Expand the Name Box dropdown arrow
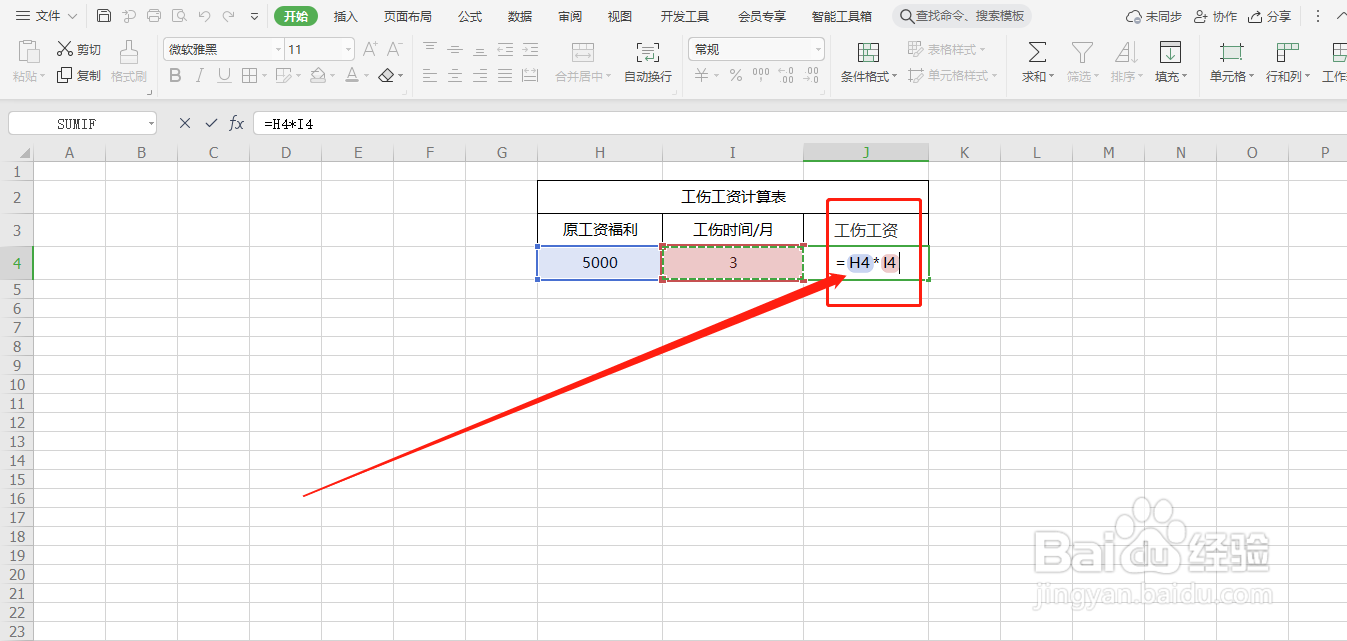This screenshot has height=641, width=1347. click(x=151, y=123)
